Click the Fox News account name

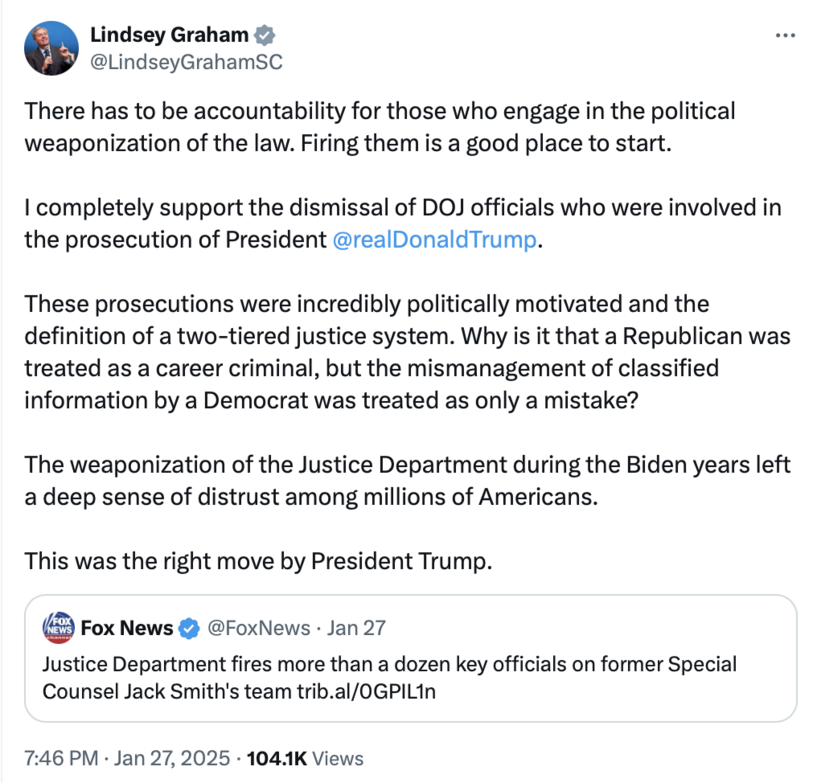tap(126, 629)
